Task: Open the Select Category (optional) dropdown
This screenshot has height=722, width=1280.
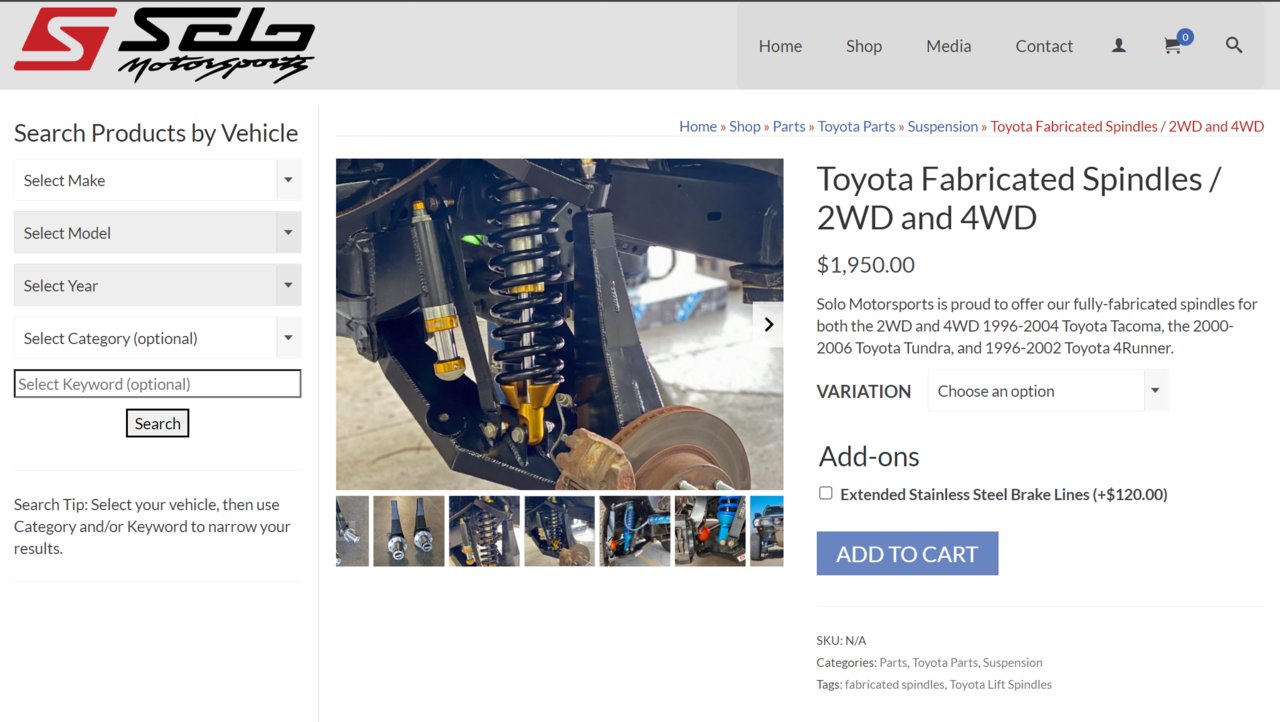Action: click(x=157, y=338)
